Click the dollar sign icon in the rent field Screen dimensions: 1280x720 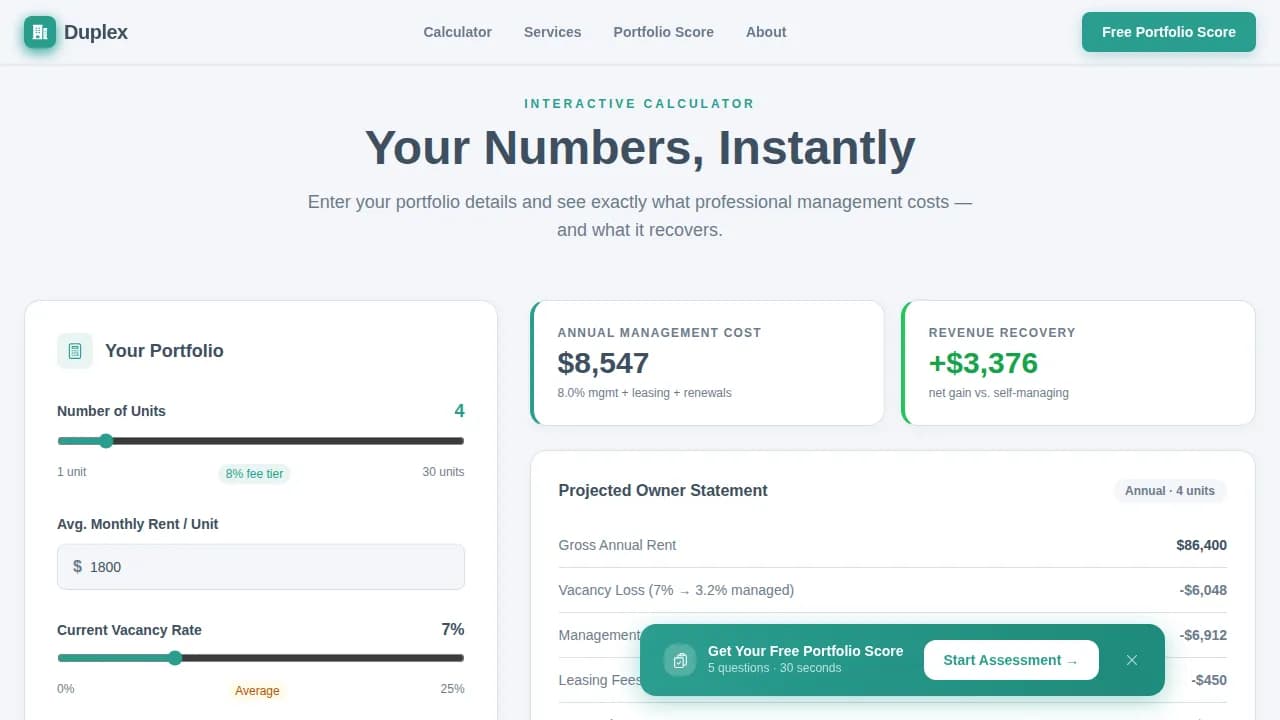point(77,566)
